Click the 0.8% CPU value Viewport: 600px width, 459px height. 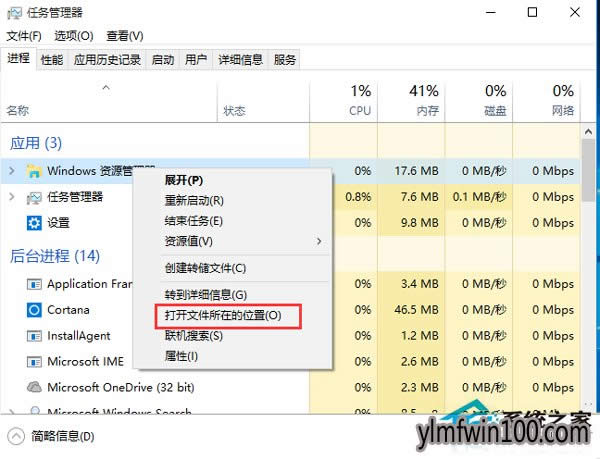pos(358,197)
